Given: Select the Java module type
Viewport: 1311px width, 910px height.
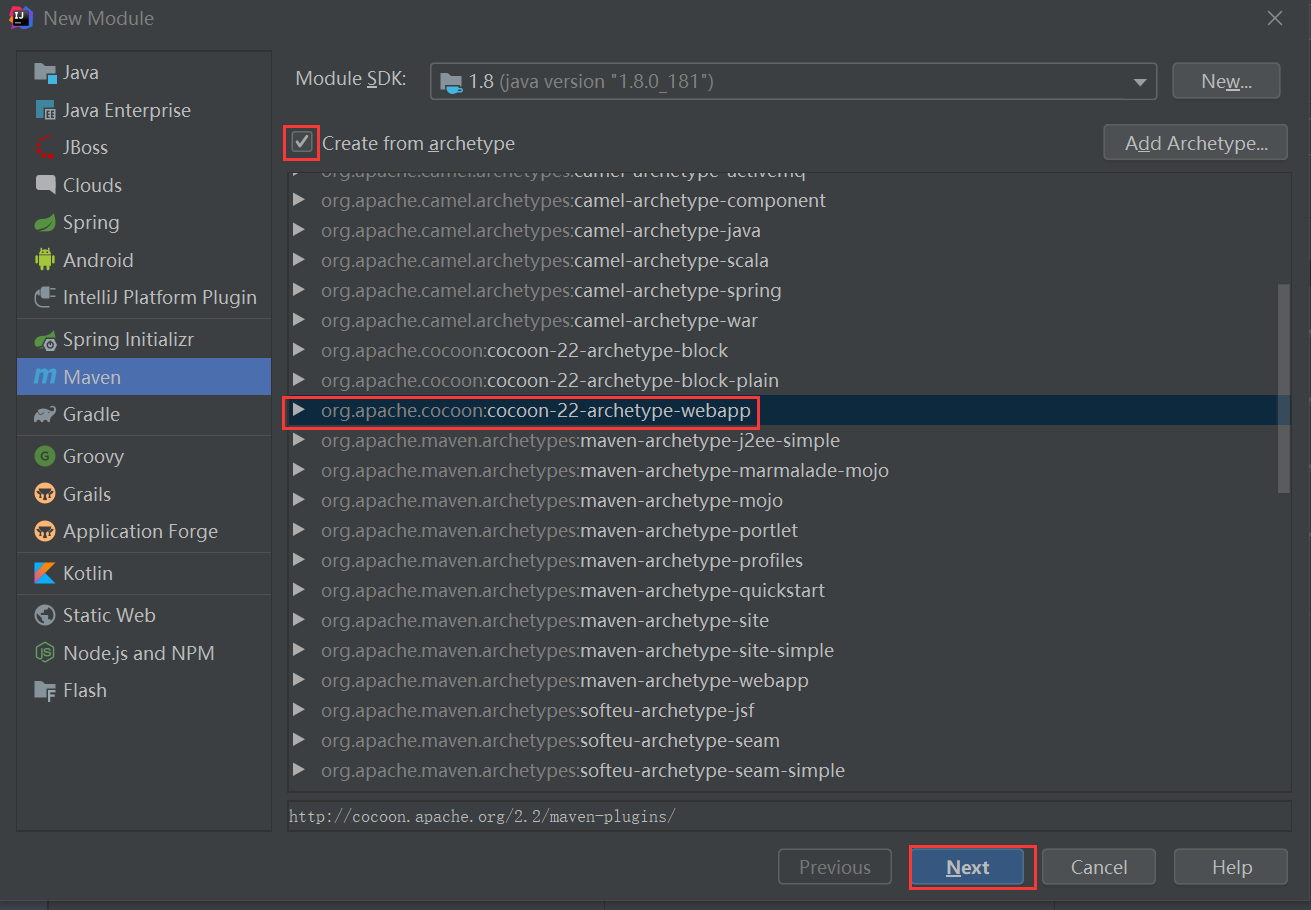Looking at the screenshot, I should coord(144,73).
